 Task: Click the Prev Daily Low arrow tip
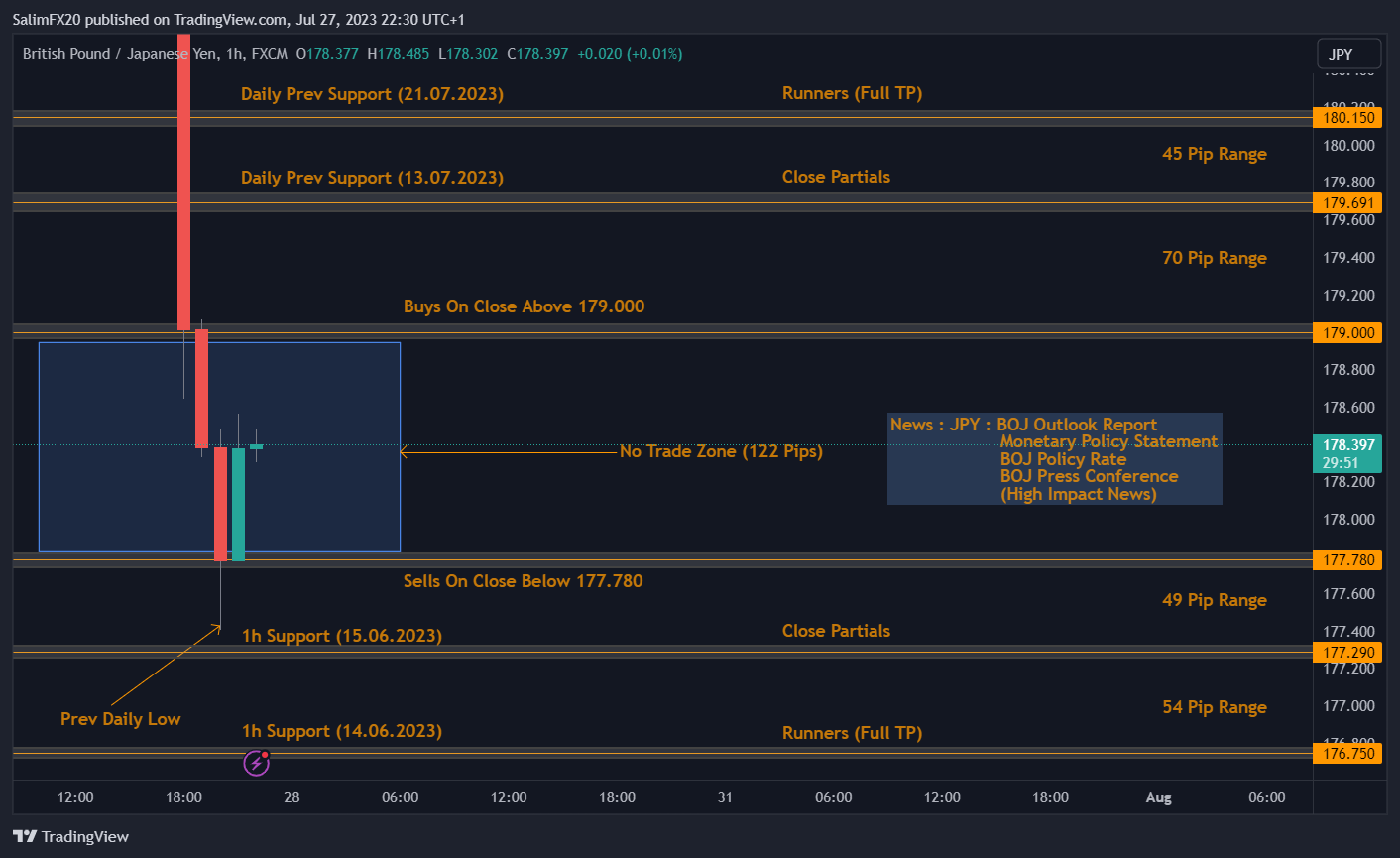[x=217, y=627]
